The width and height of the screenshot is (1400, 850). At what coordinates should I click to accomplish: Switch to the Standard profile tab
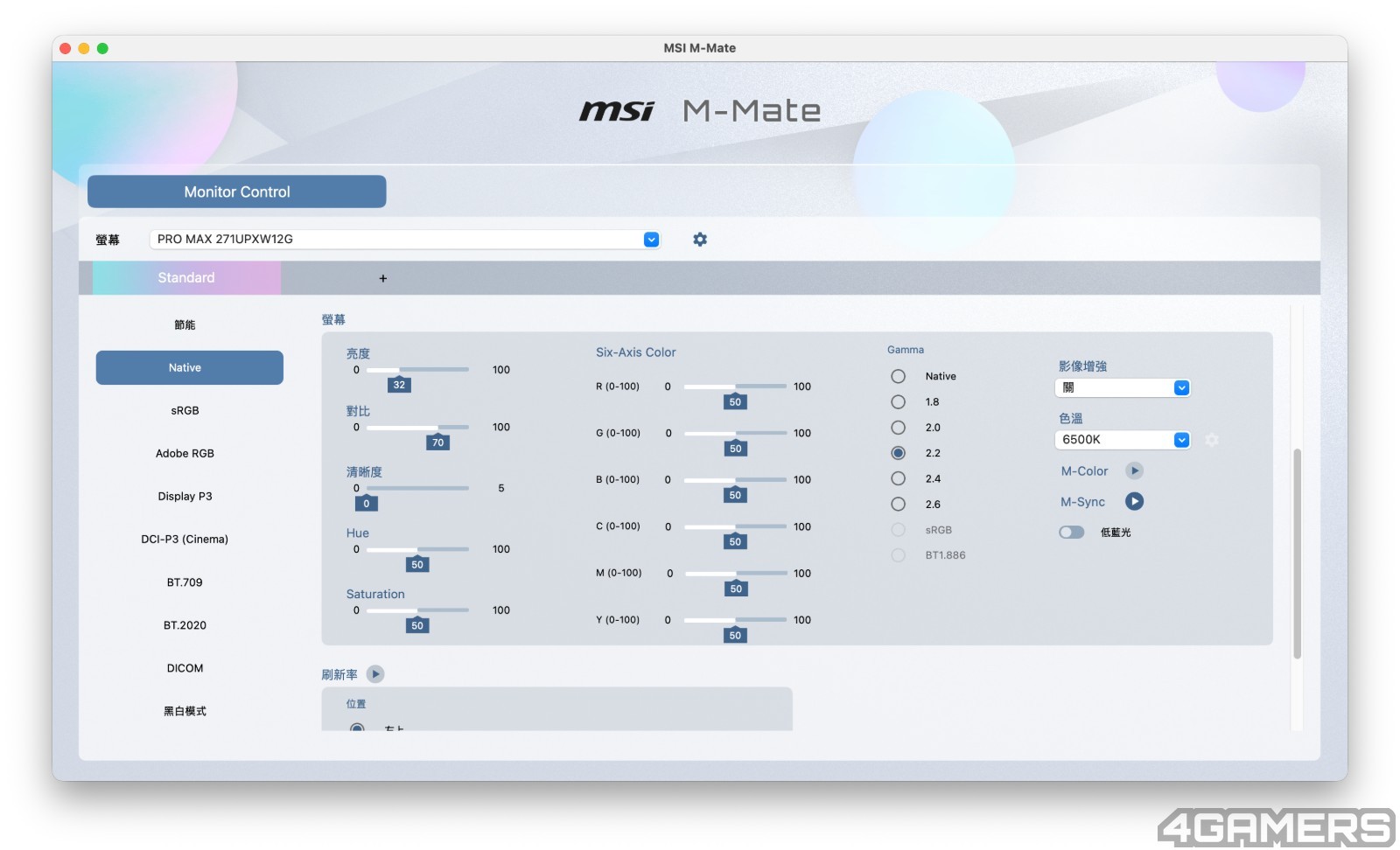click(x=186, y=277)
